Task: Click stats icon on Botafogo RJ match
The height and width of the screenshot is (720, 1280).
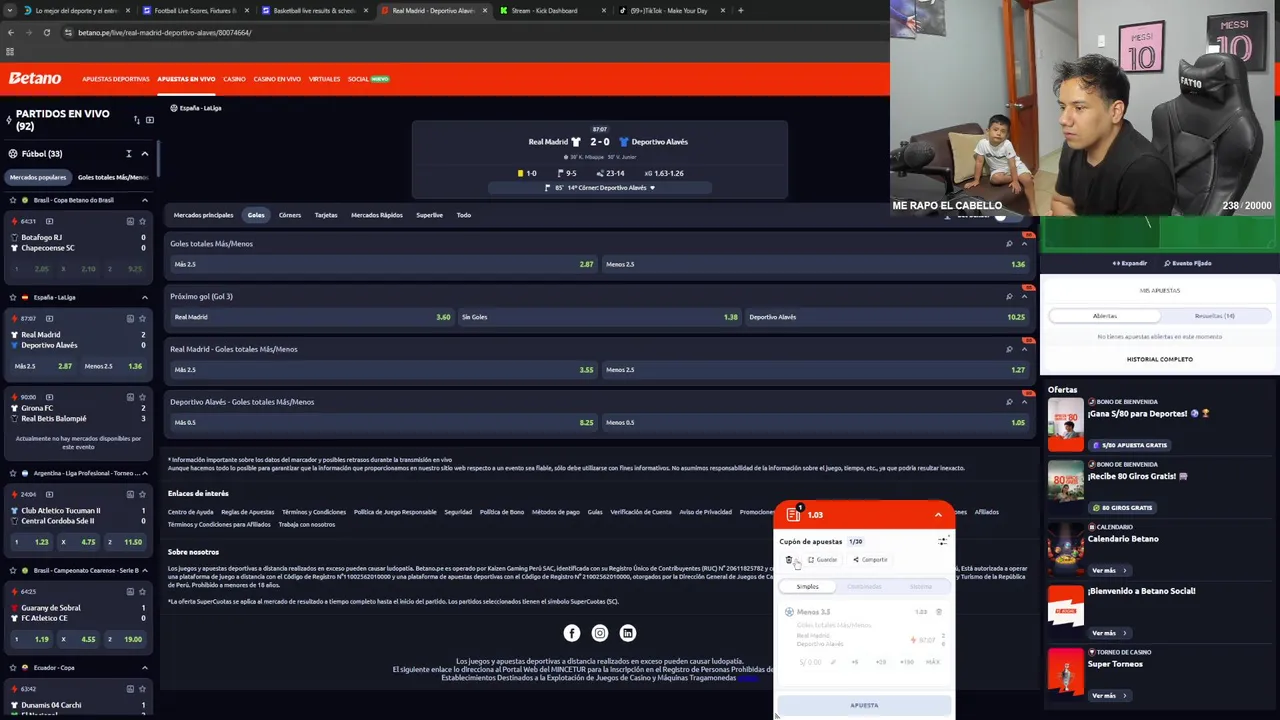Action: (x=130, y=221)
